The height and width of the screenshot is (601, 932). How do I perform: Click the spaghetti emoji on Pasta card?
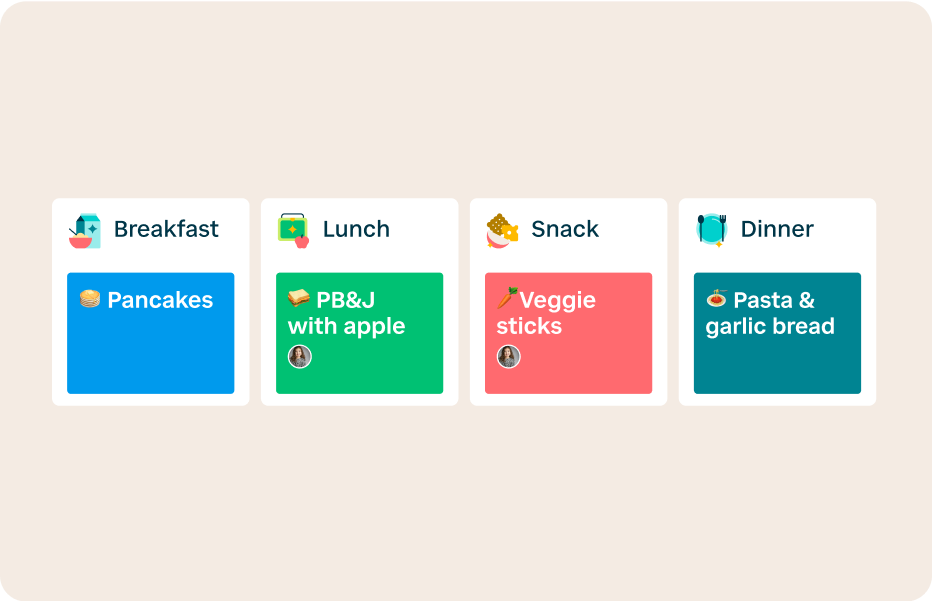[716, 299]
